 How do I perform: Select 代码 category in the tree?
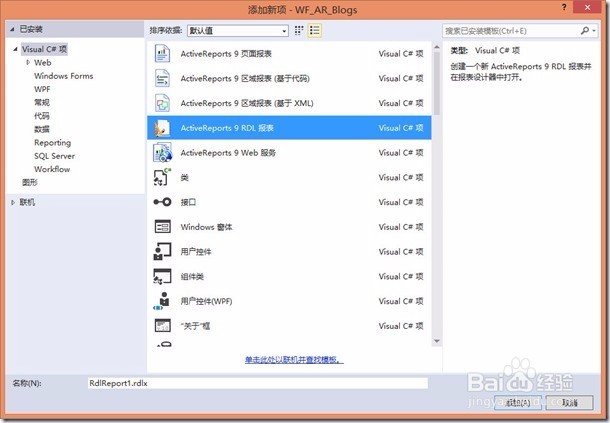coord(42,116)
